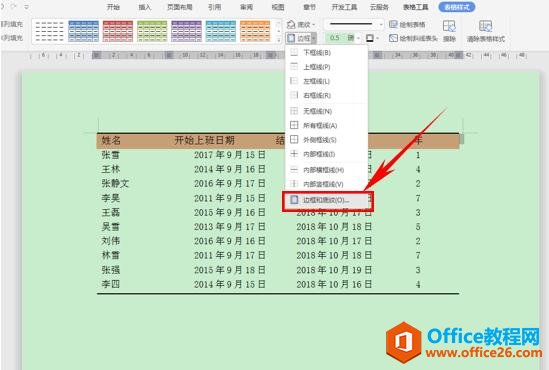Image resolution: width=549 pixels, height=370 pixels.
Task: Apply the orange table style
Action: (x=255, y=31)
